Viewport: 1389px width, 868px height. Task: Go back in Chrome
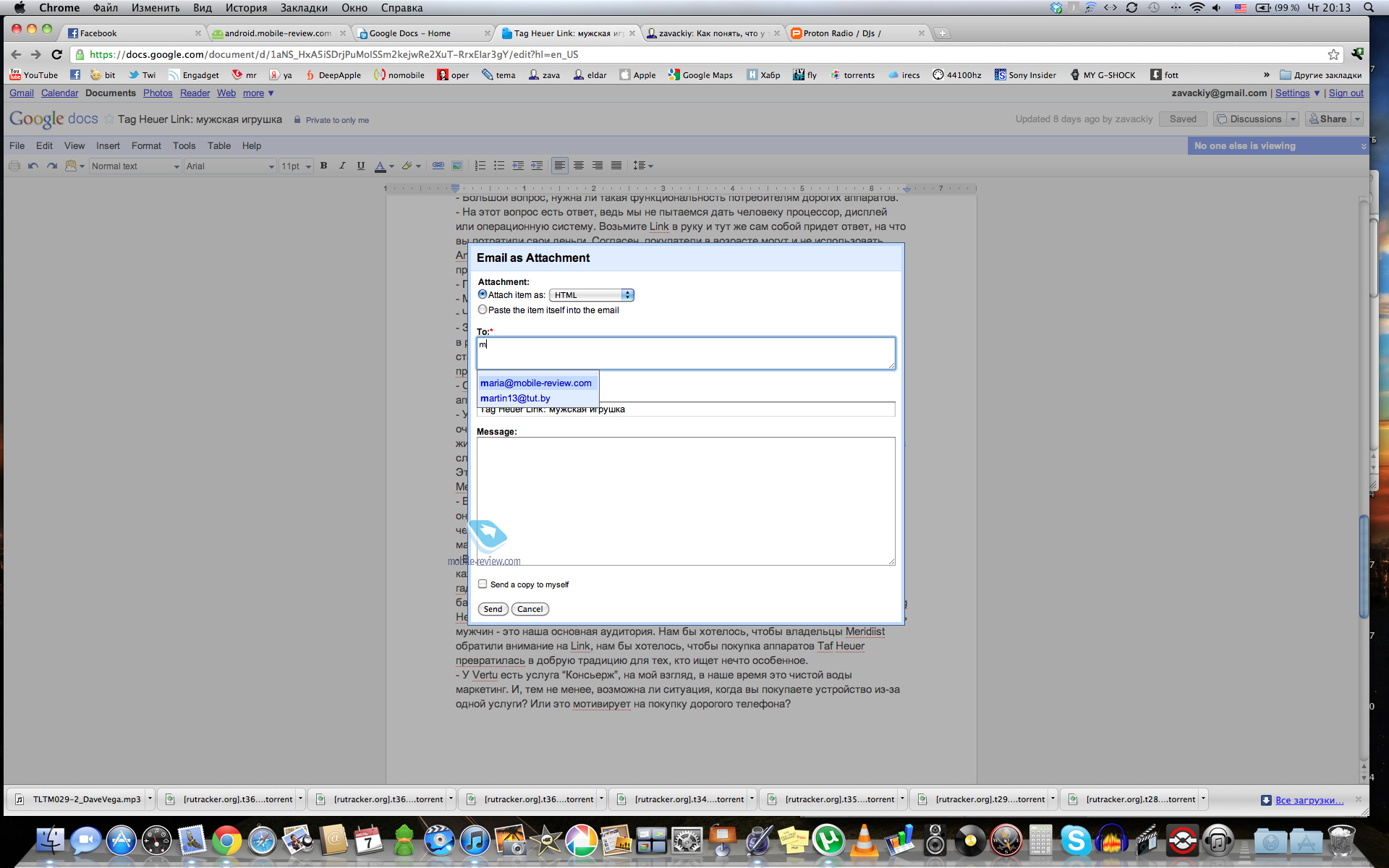tap(16, 54)
